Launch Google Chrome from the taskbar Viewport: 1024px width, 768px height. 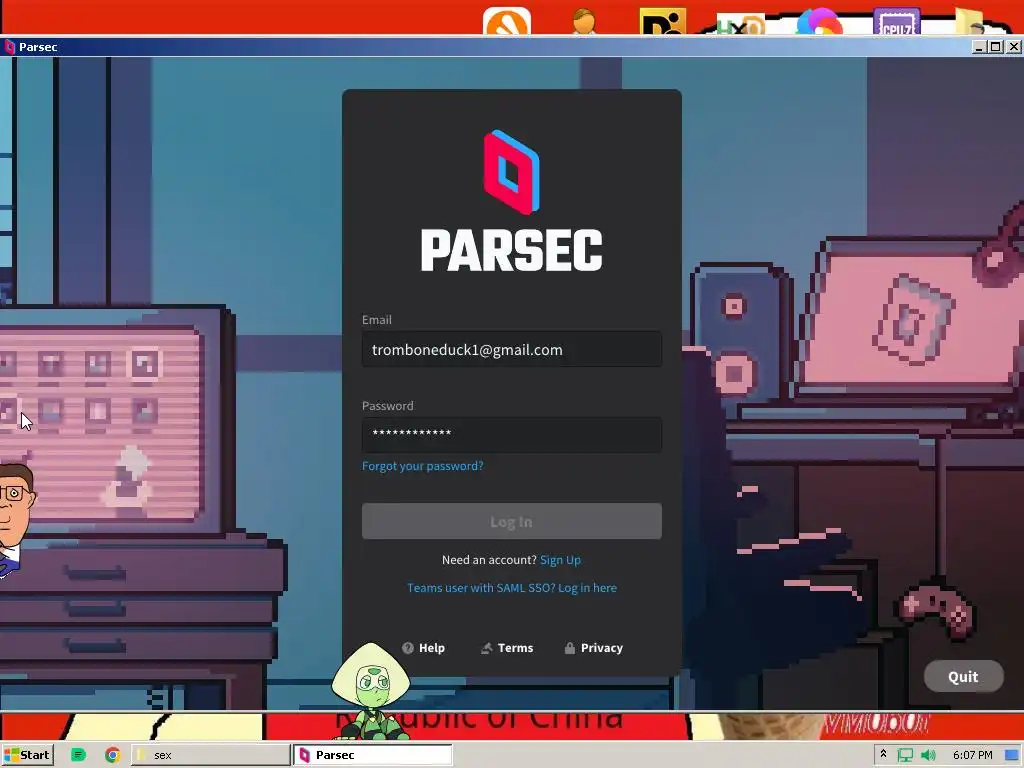112,755
